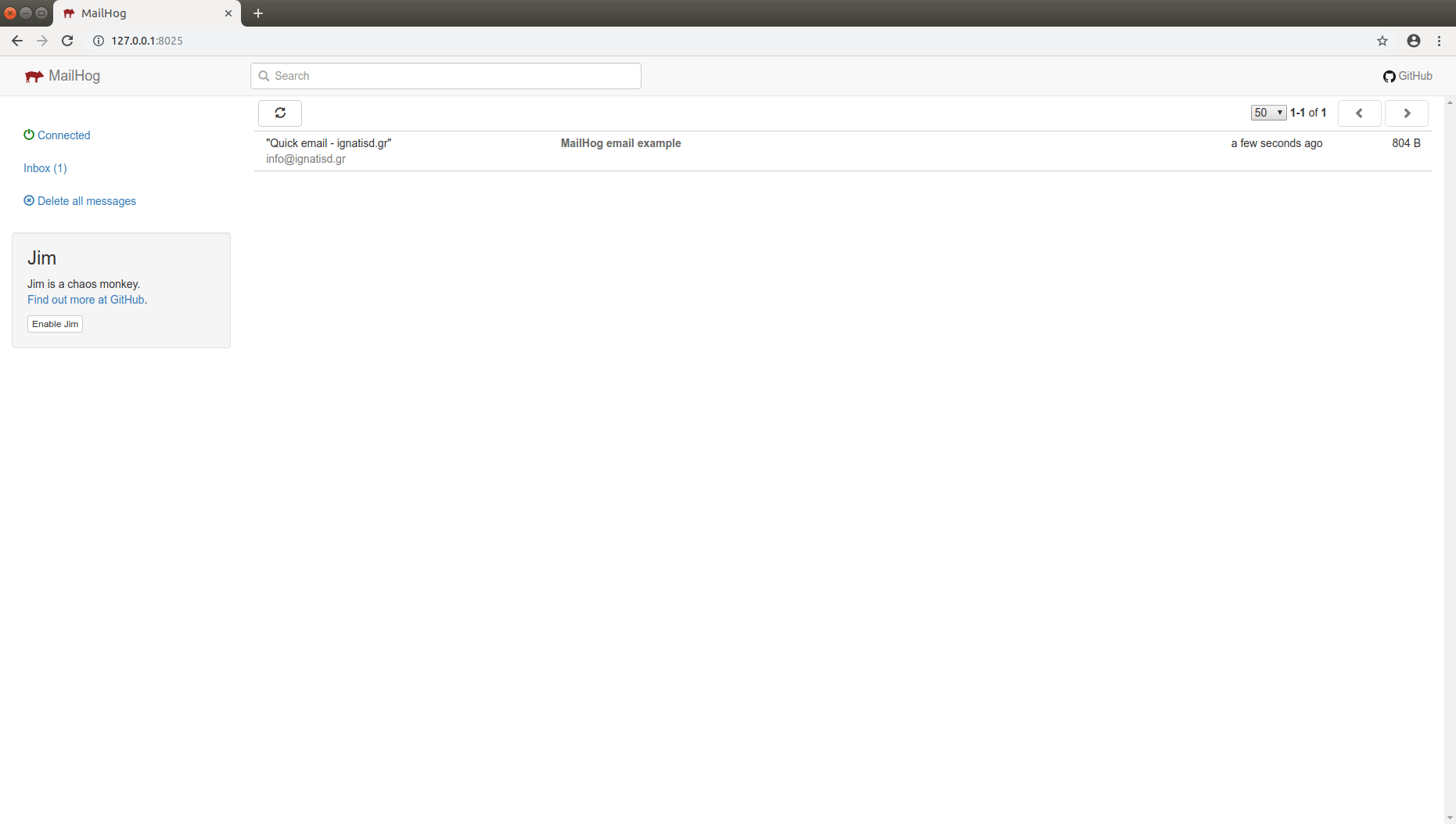The width and height of the screenshot is (1456, 824).
Task: Click the MailHog pig logo
Action: [33, 76]
